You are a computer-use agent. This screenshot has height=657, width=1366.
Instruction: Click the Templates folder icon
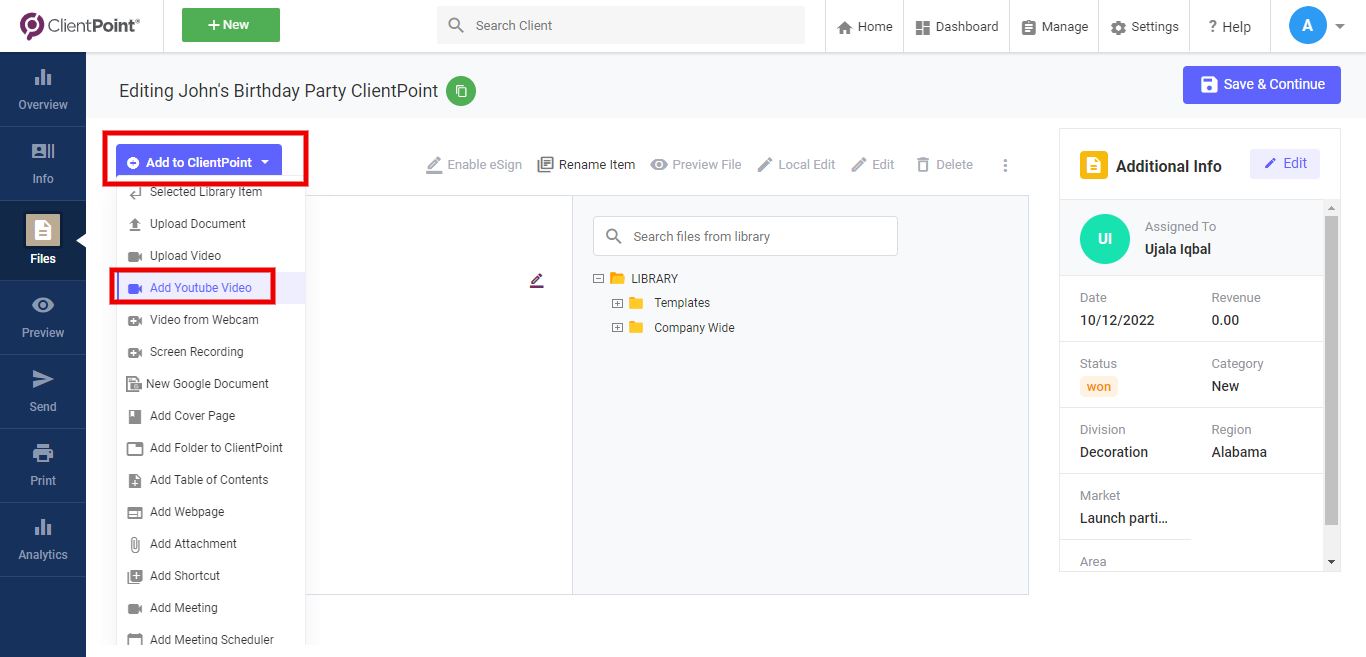[636, 303]
